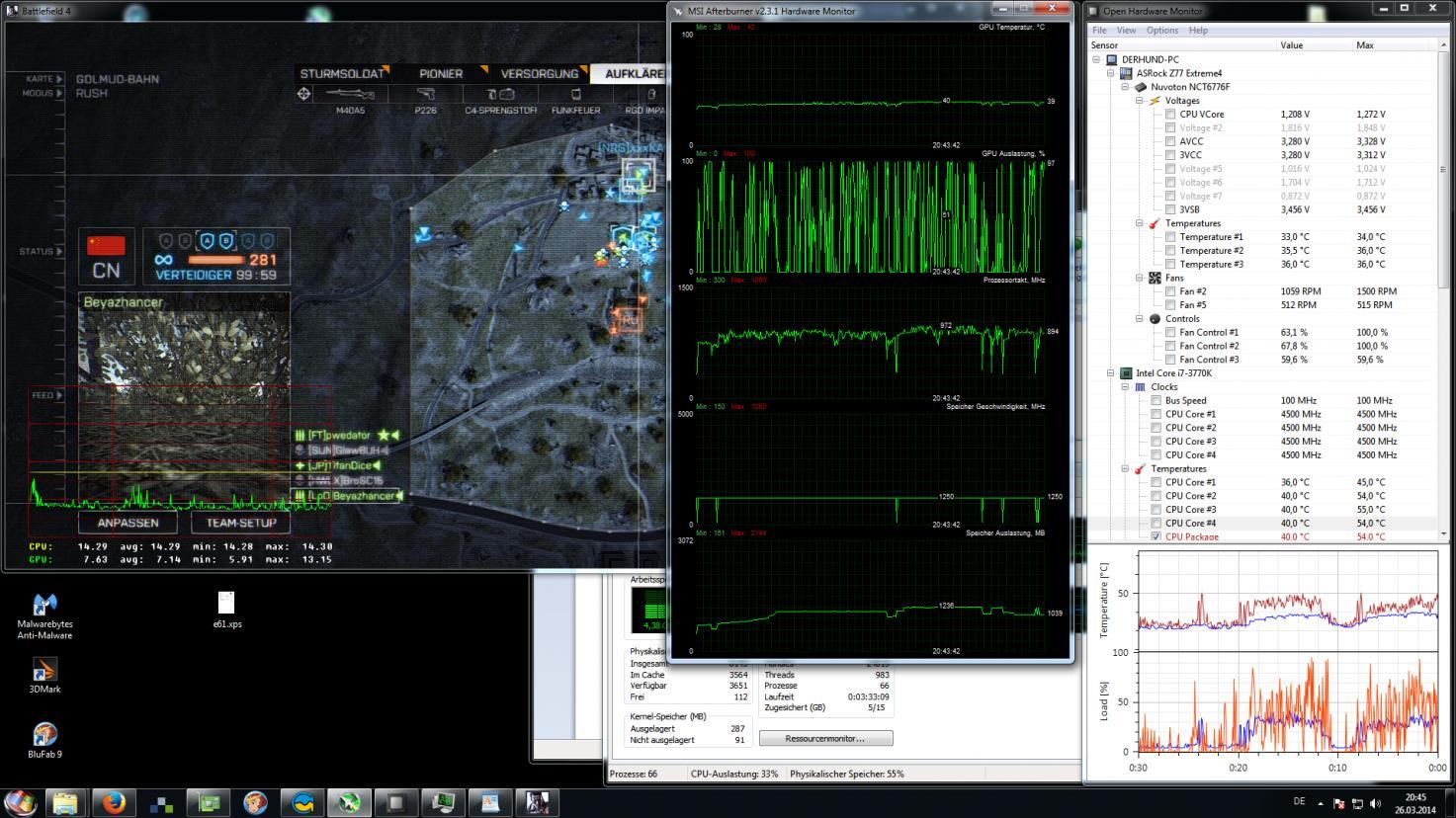The height and width of the screenshot is (818, 1456).
Task: Click the Ressourcenmonitor button
Action: 825,738
